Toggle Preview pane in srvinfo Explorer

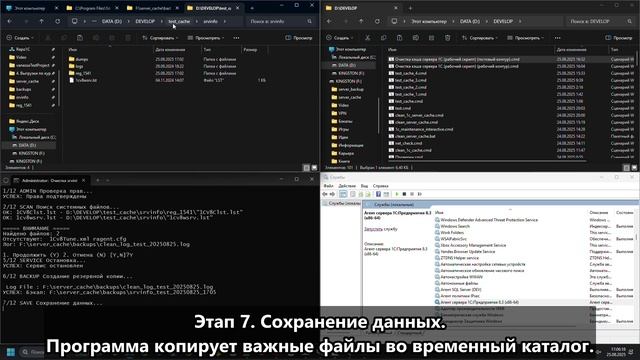(x=299, y=38)
